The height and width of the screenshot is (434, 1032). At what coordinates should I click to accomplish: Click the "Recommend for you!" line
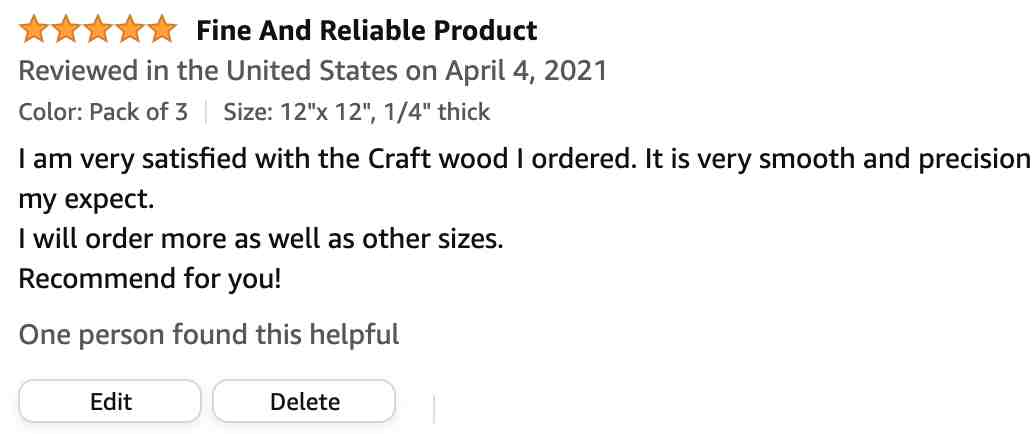coord(150,279)
